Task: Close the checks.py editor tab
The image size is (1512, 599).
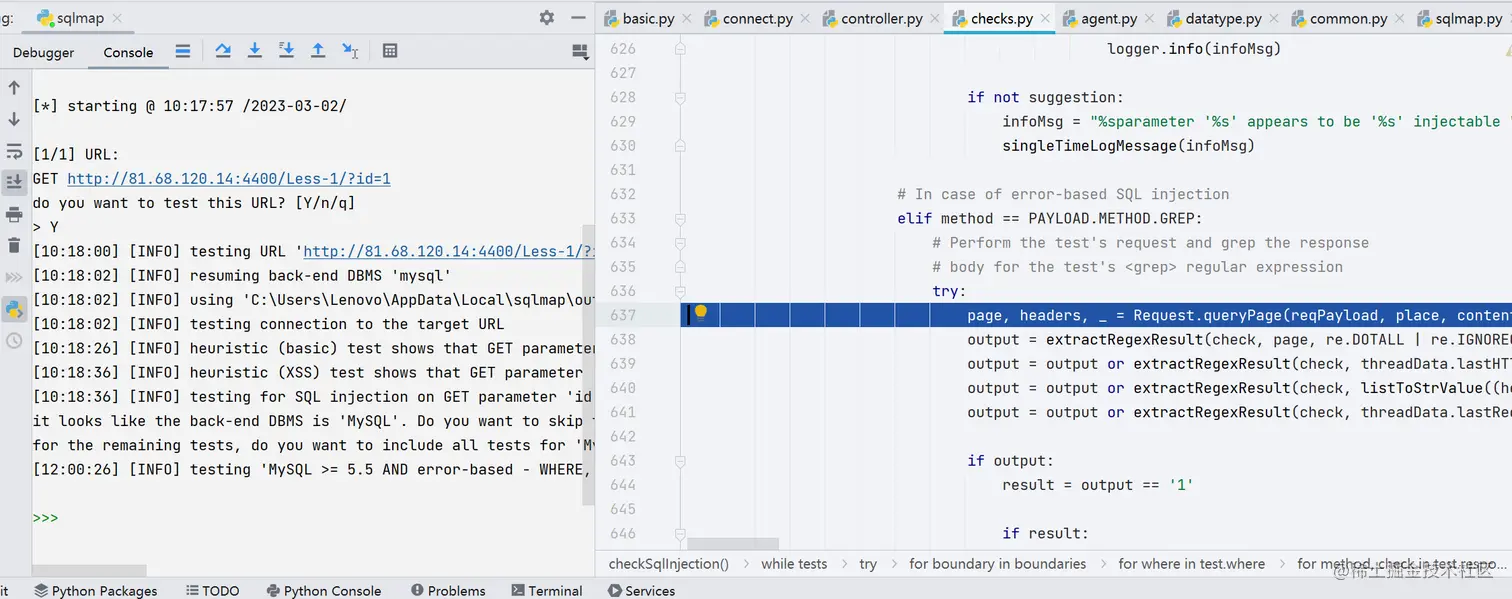Action: coord(1045,19)
